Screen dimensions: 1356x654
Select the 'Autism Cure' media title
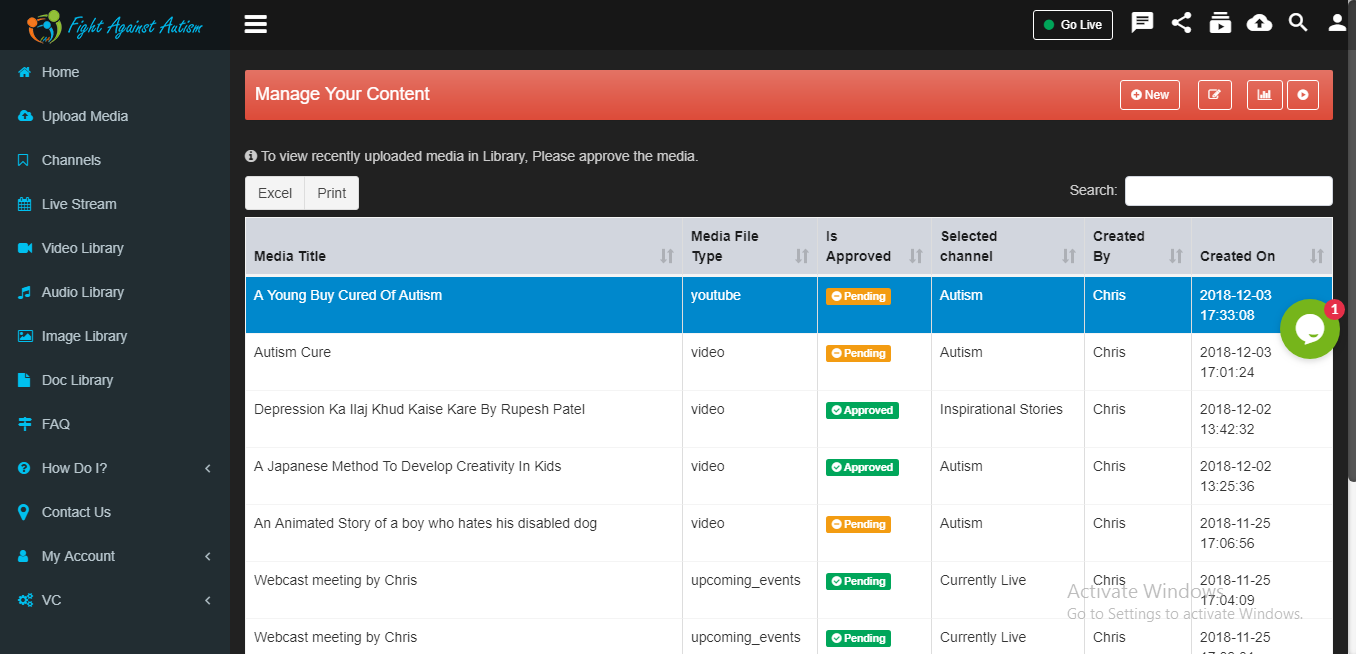coord(292,352)
